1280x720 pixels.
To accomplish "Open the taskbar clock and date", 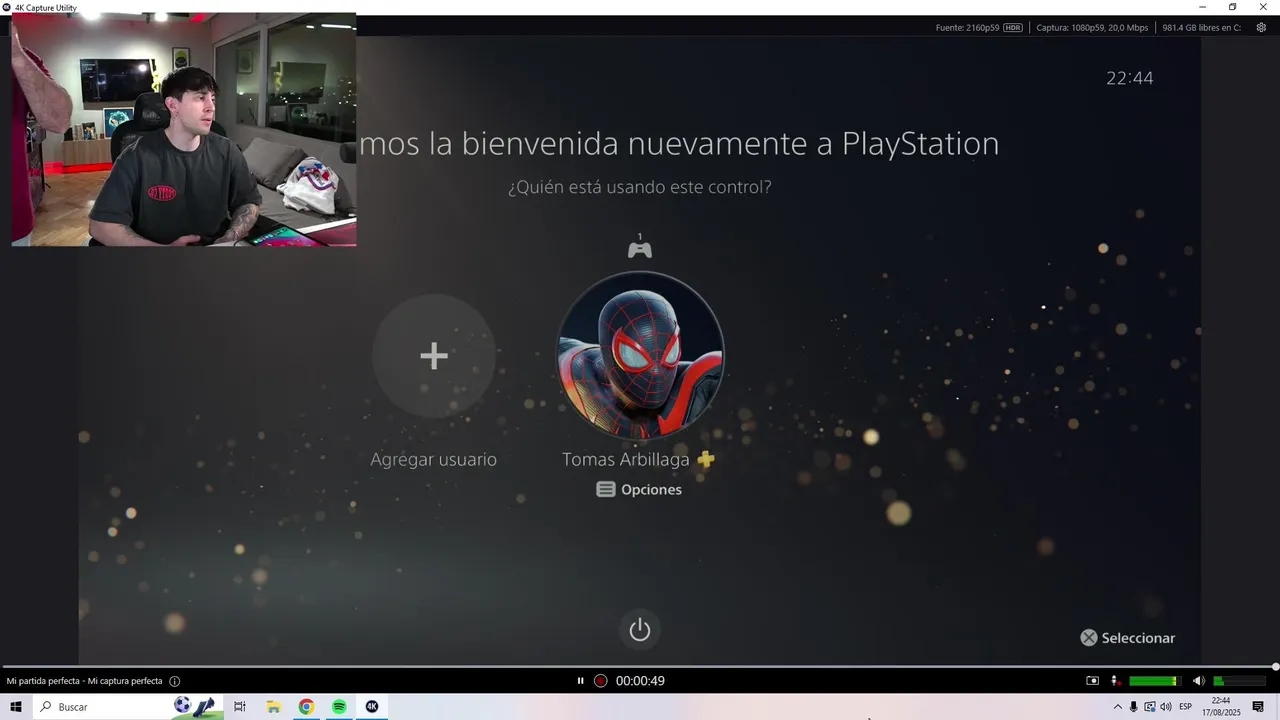I will [x=1221, y=707].
